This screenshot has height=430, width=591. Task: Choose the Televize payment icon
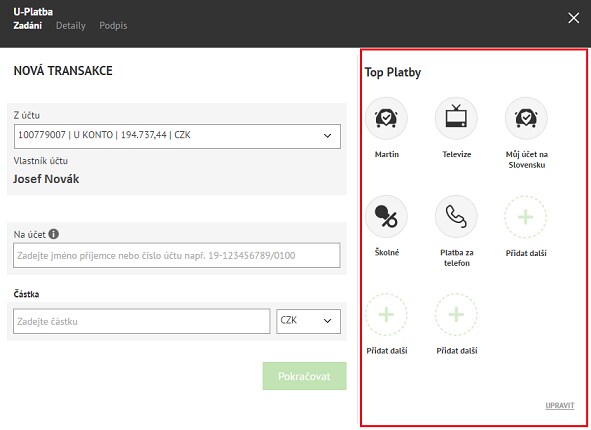(456, 118)
